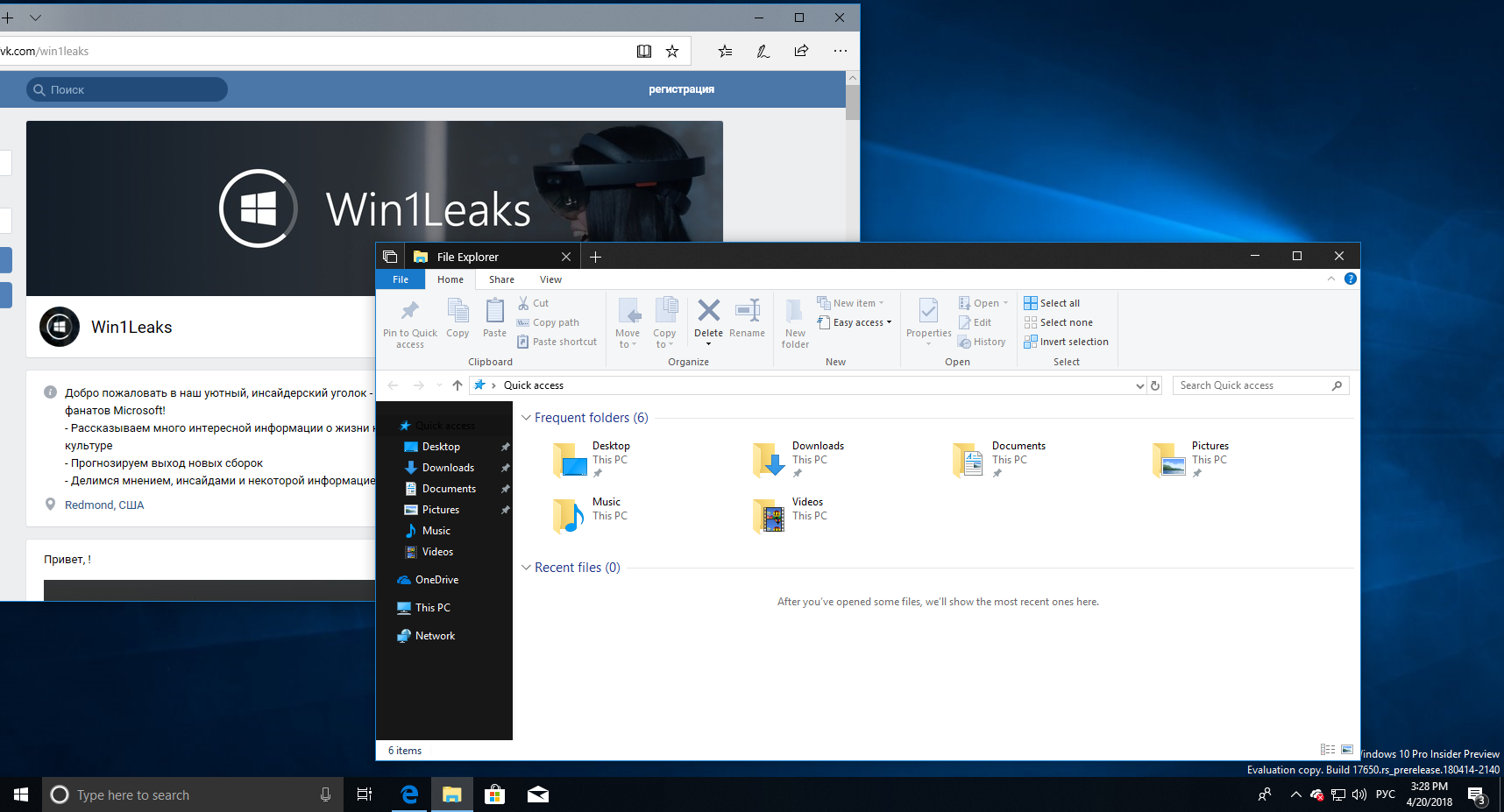The height and width of the screenshot is (812, 1504).
Task: Click the Search Quick access field
Action: click(x=1260, y=385)
